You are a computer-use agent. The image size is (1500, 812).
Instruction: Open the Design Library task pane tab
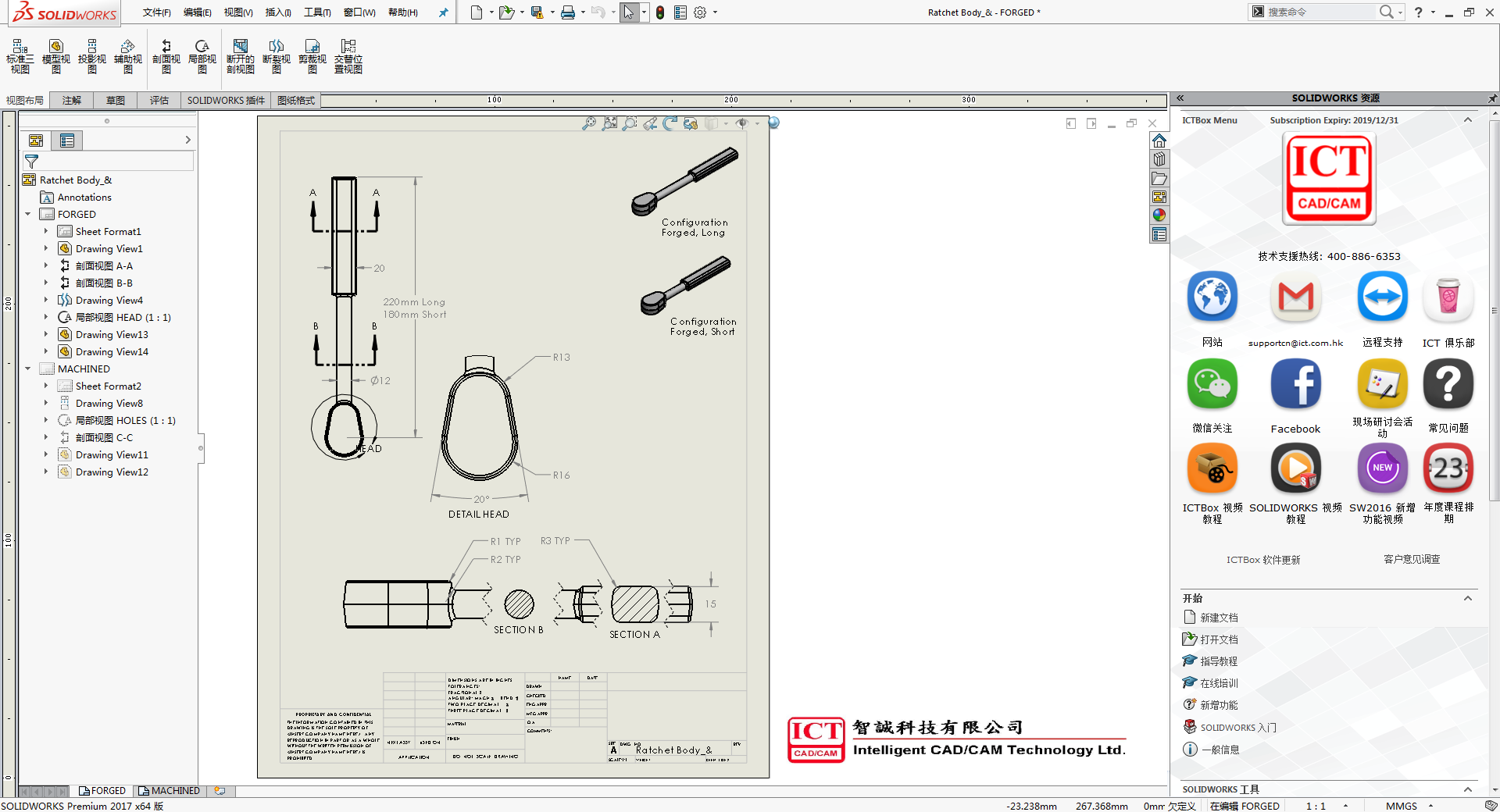[1159, 159]
